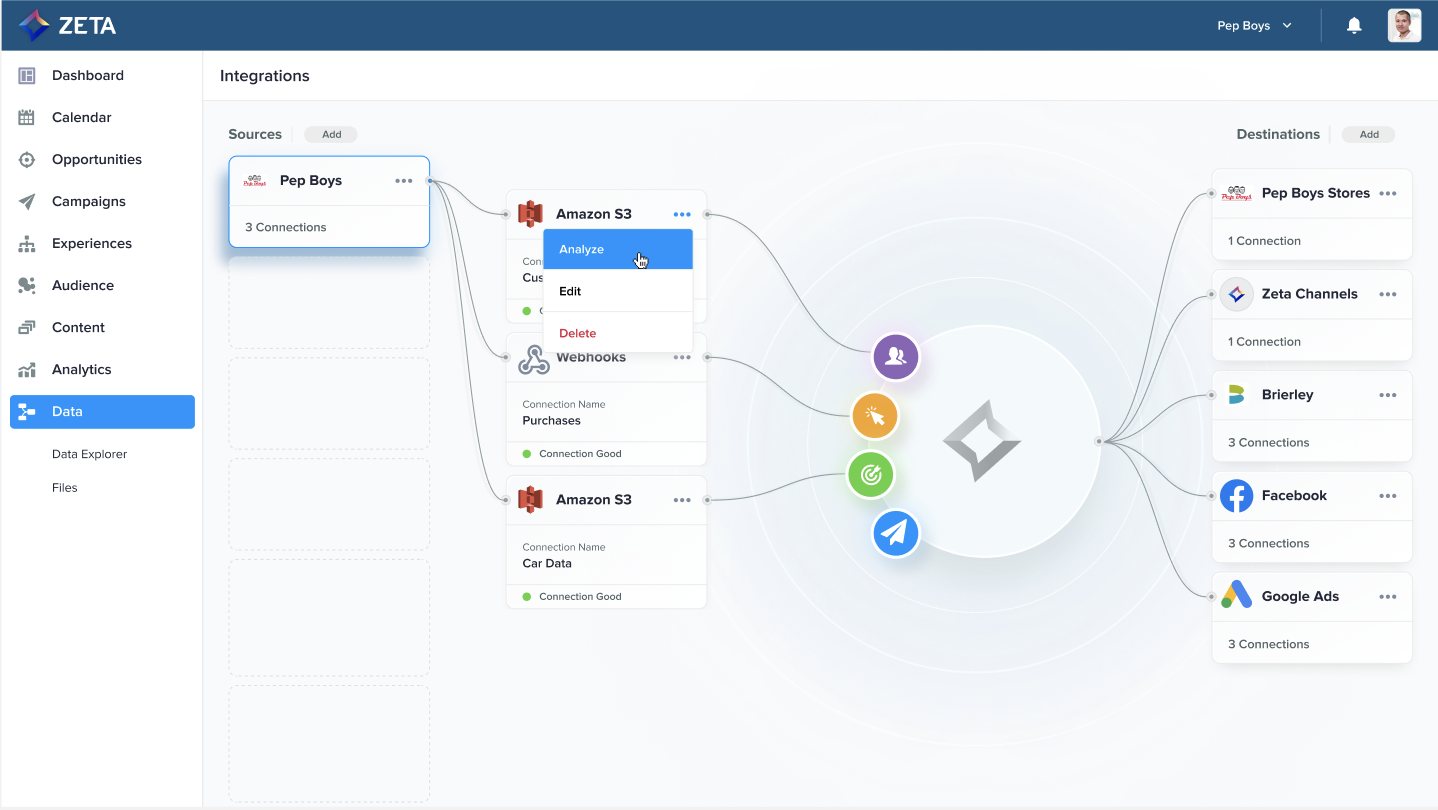Add a new destination
This screenshot has height=810, width=1438.
(1368, 135)
